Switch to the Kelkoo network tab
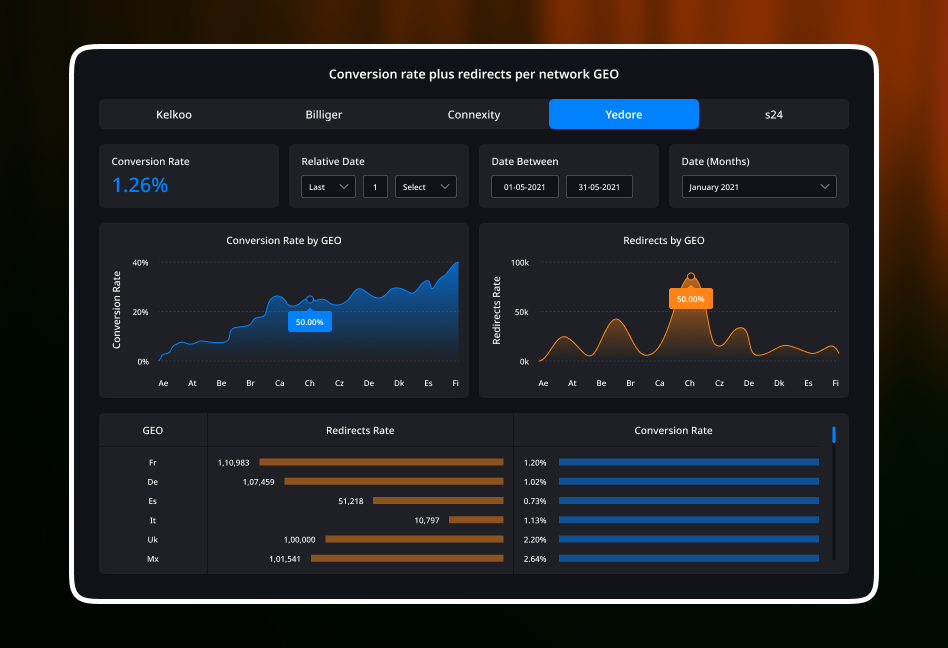This screenshot has width=948, height=648. tap(174, 114)
